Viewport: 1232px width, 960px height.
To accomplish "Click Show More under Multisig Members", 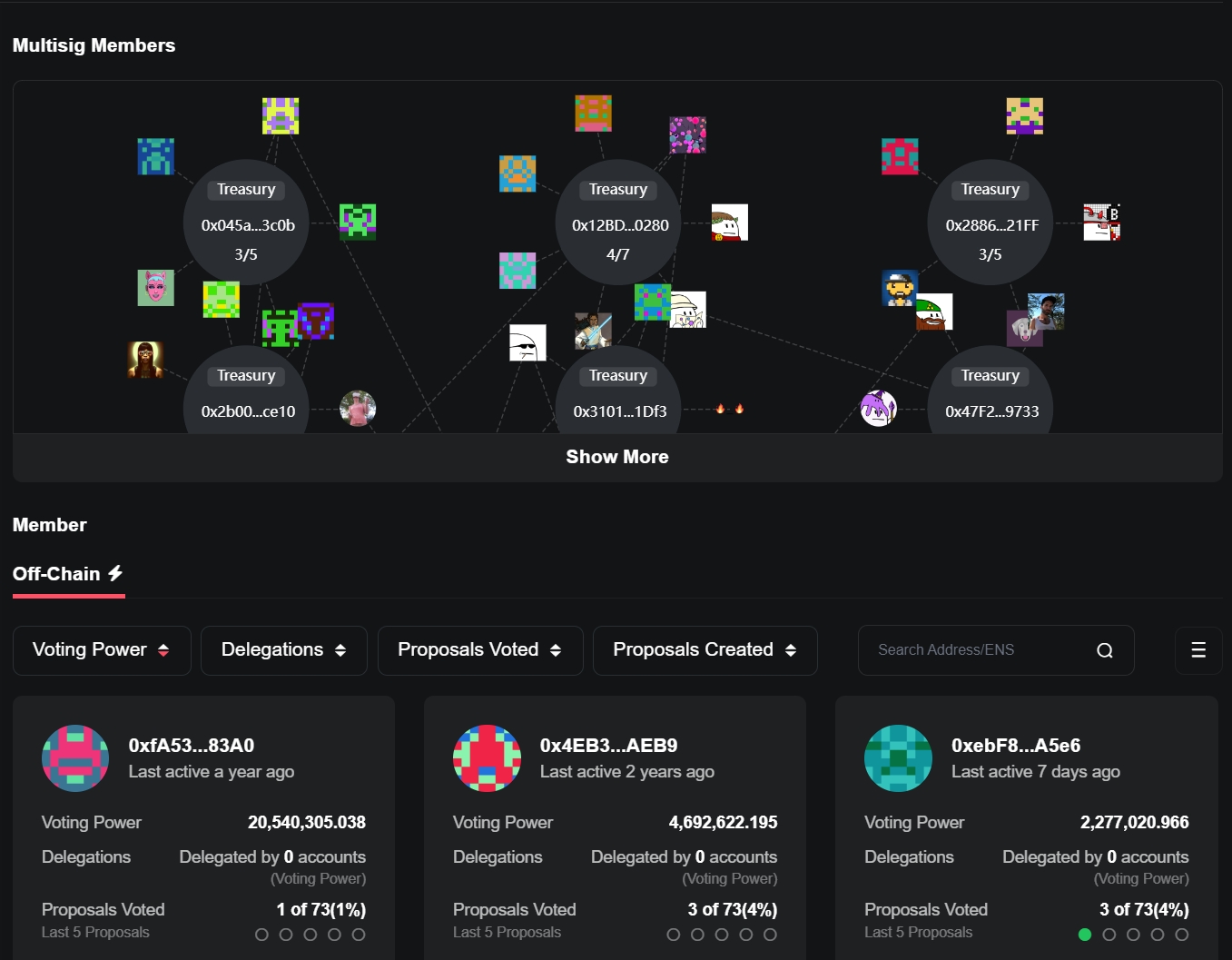I will 617,457.
